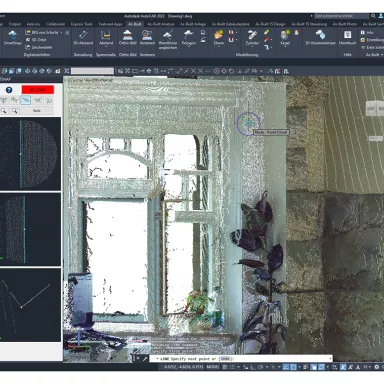Choose the Wandlinien angleichen tool
Screen dimensions: 384x384
(x=168, y=40)
